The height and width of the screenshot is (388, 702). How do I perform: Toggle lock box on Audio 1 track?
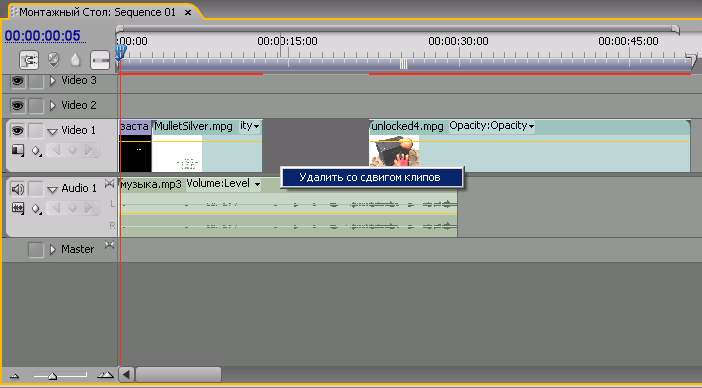click(36, 189)
